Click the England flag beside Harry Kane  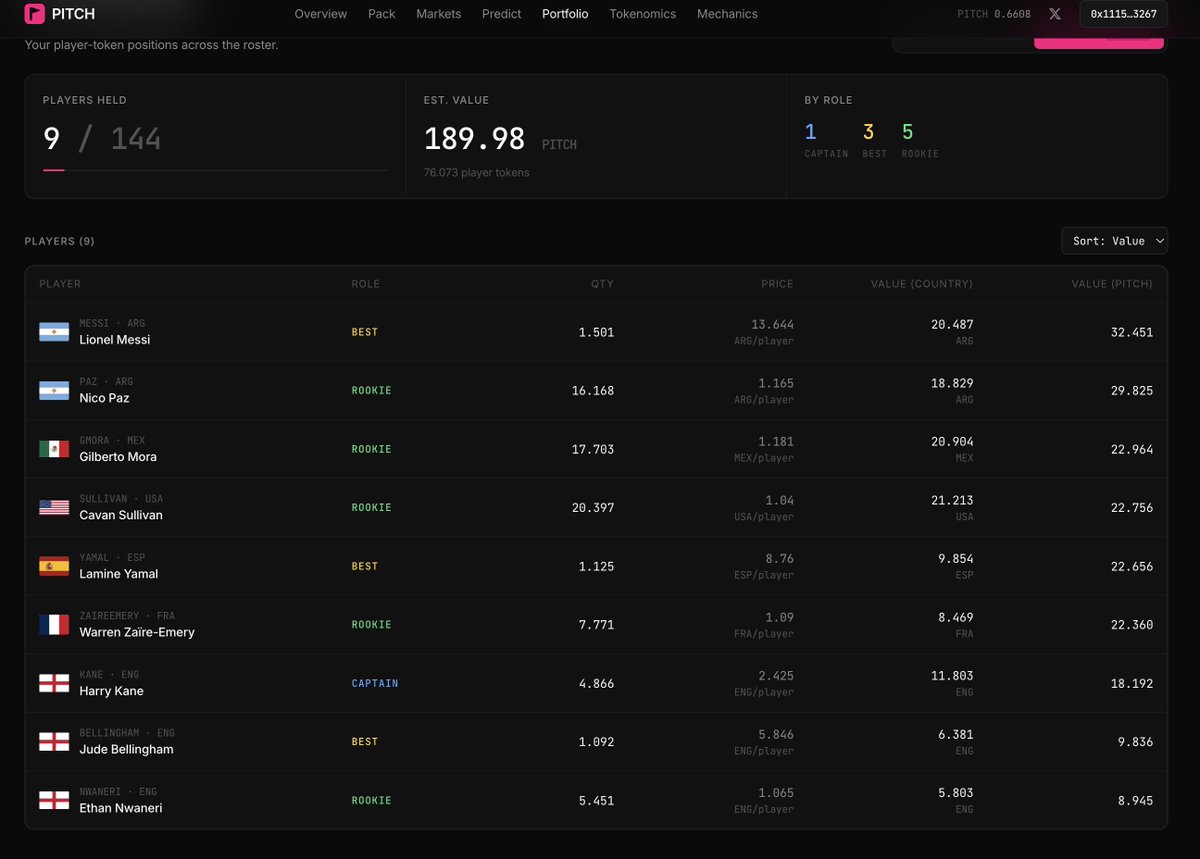tap(54, 684)
